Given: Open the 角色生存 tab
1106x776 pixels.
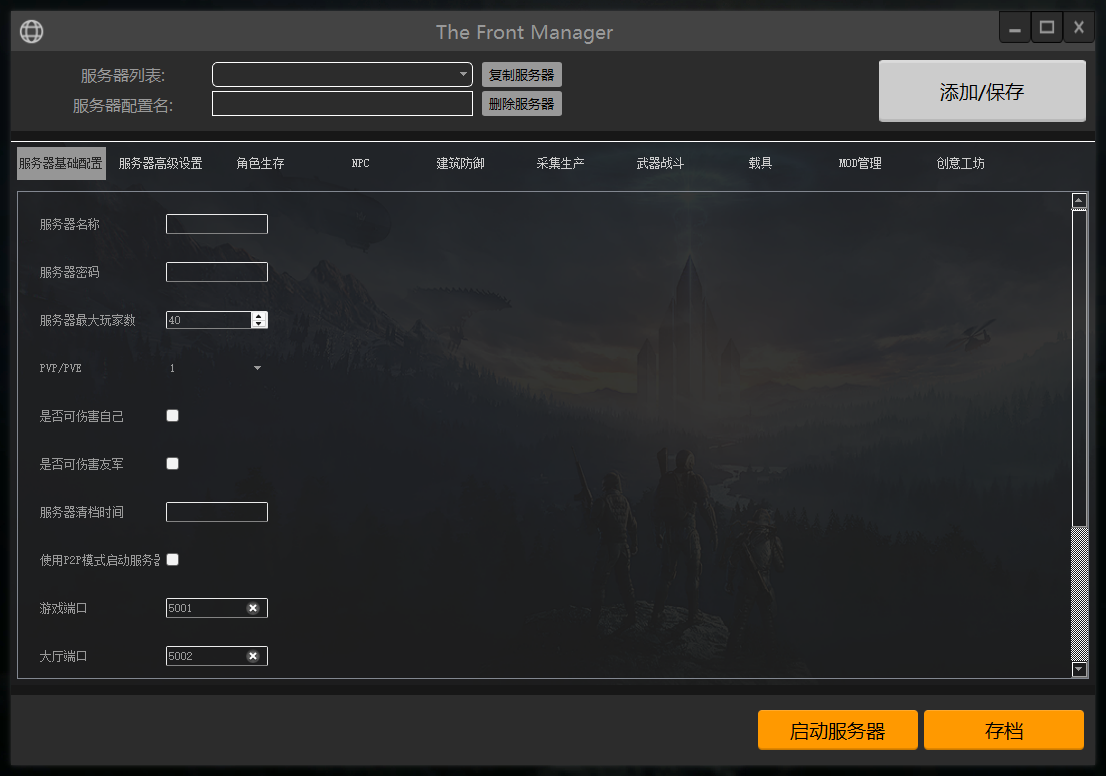Looking at the screenshot, I should pos(260,163).
